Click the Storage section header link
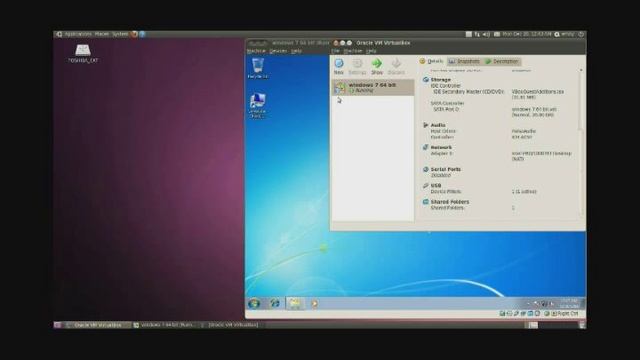The width and height of the screenshot is (640, 360). [x=441, y=80]
